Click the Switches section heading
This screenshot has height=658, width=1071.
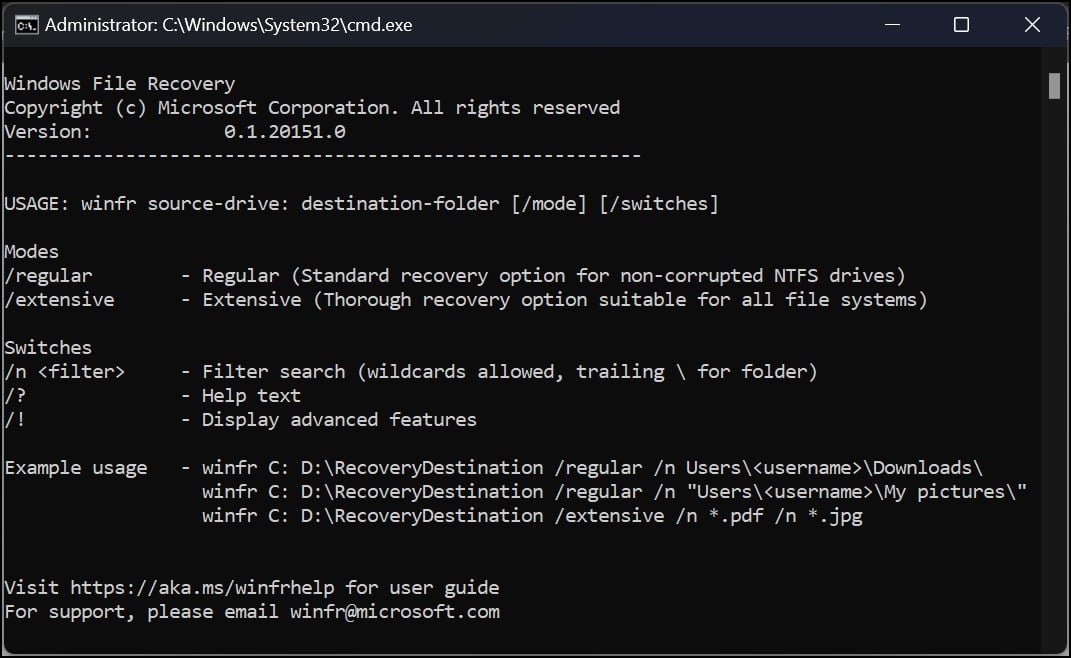click(48, 348)
